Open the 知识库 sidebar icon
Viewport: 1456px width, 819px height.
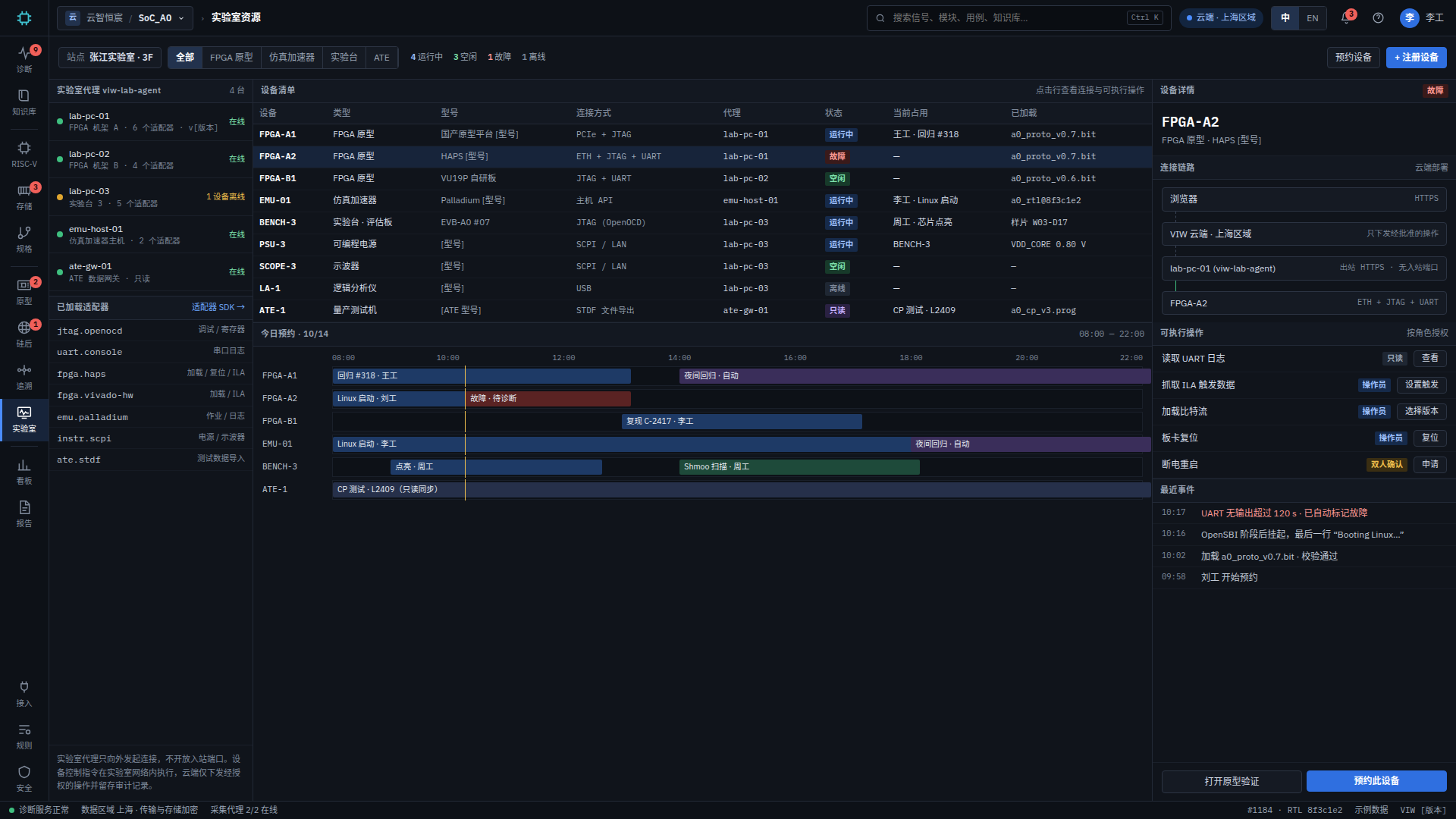(24, 102)
